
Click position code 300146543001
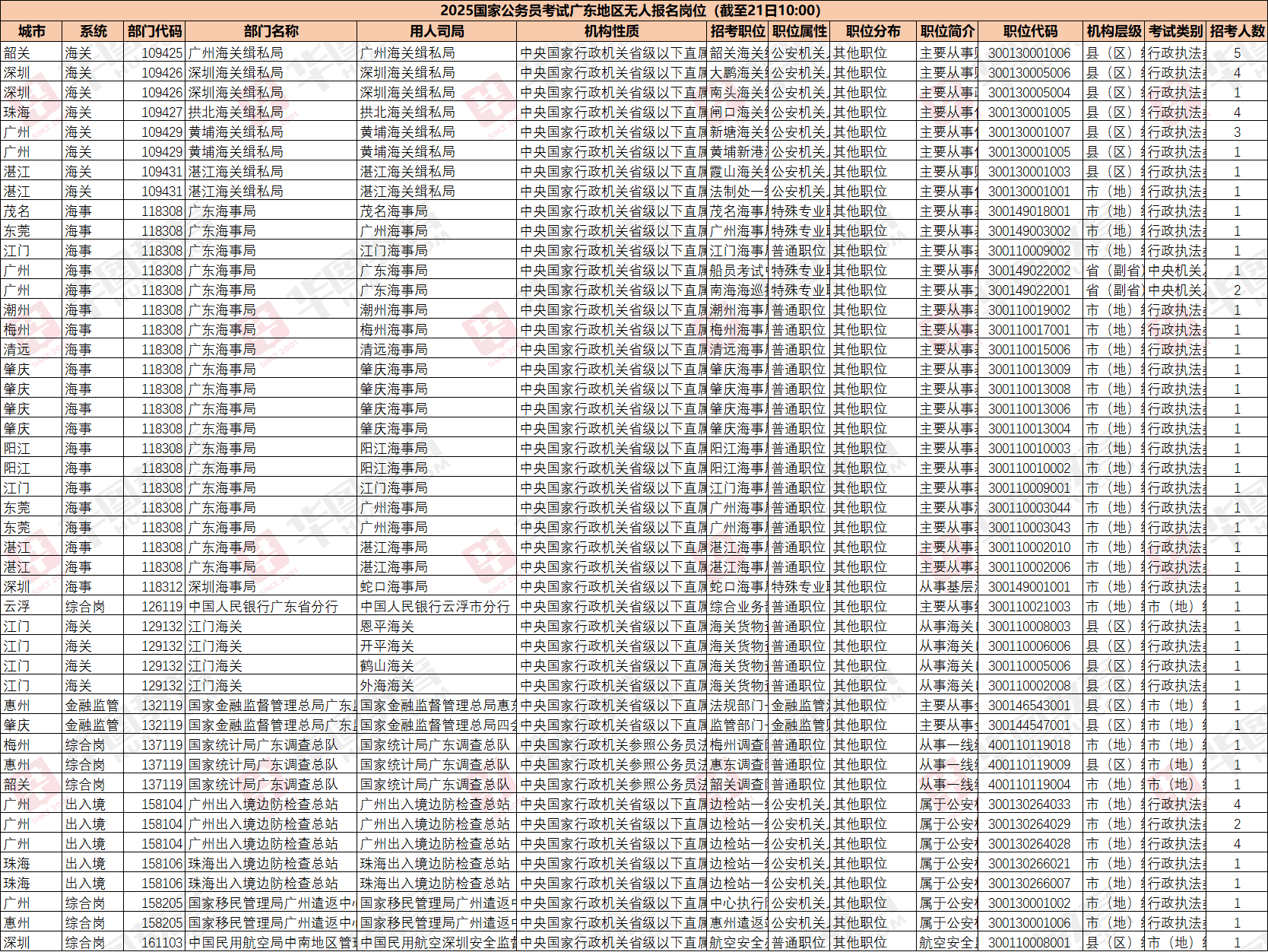1031,706
